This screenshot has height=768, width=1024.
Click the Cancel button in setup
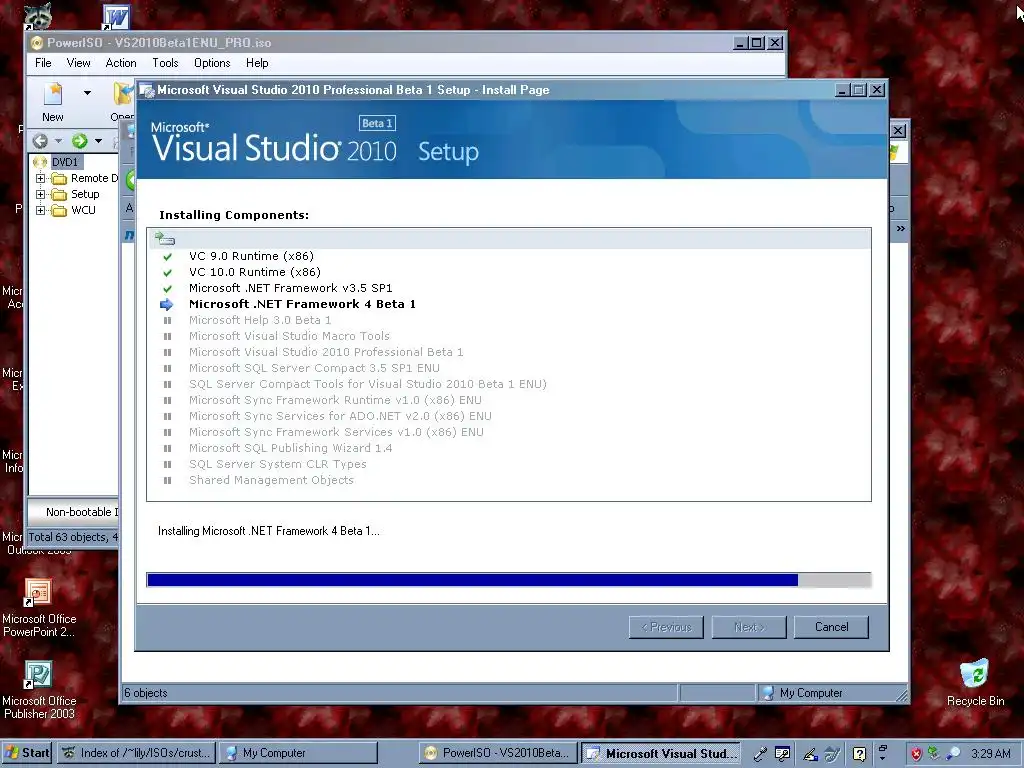pyautogui.click(x=831, y=627)
